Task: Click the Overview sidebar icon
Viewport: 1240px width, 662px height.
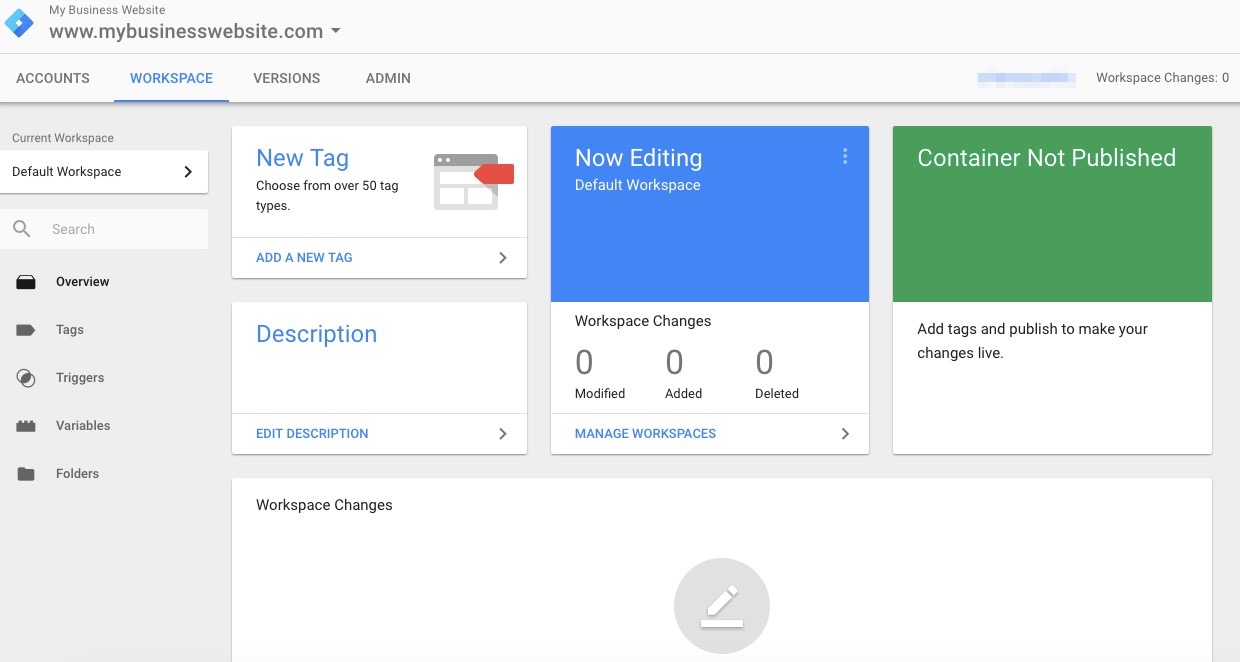Action: (26, 282)
